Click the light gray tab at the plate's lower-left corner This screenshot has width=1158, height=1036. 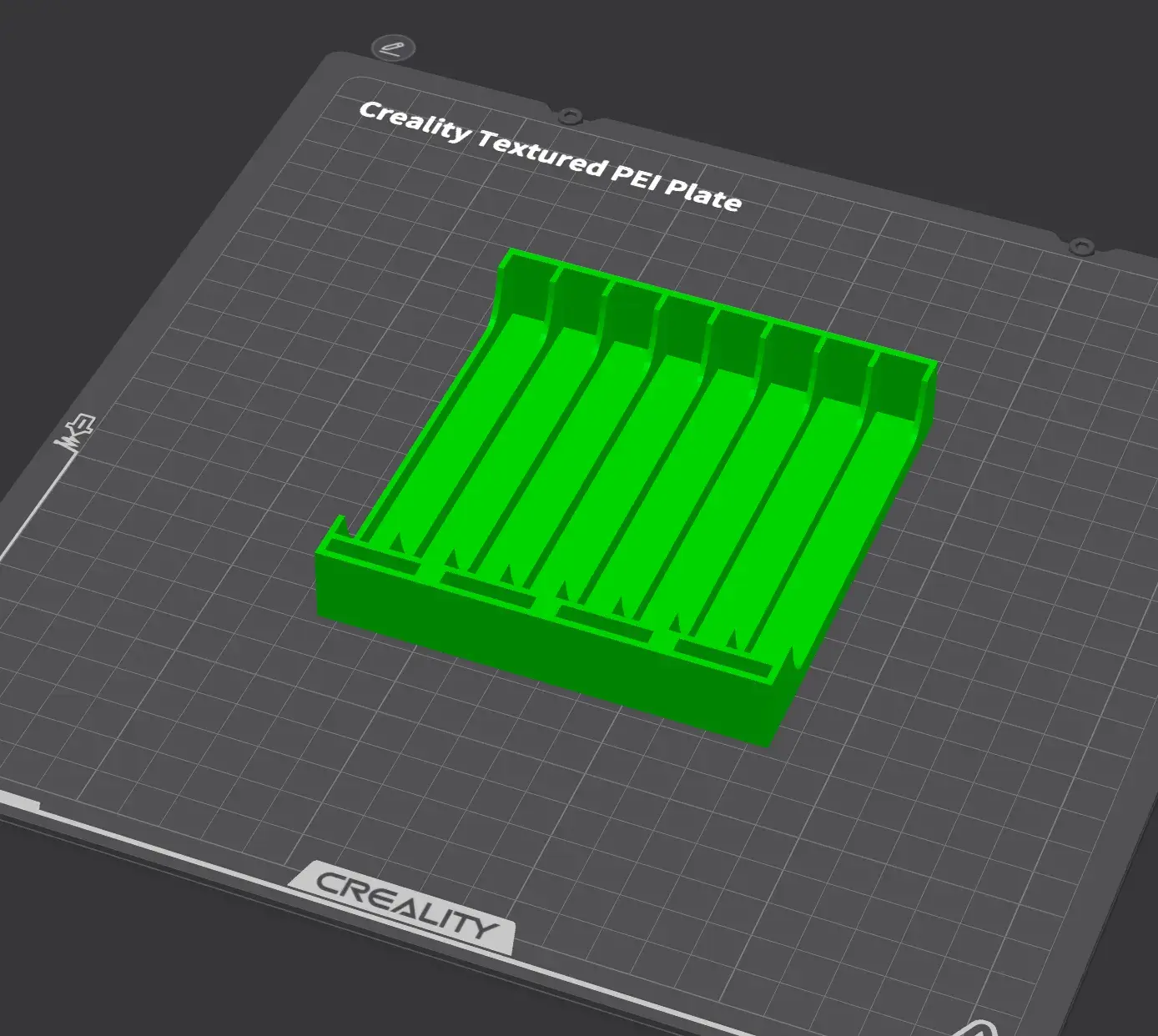click(18, 803)
